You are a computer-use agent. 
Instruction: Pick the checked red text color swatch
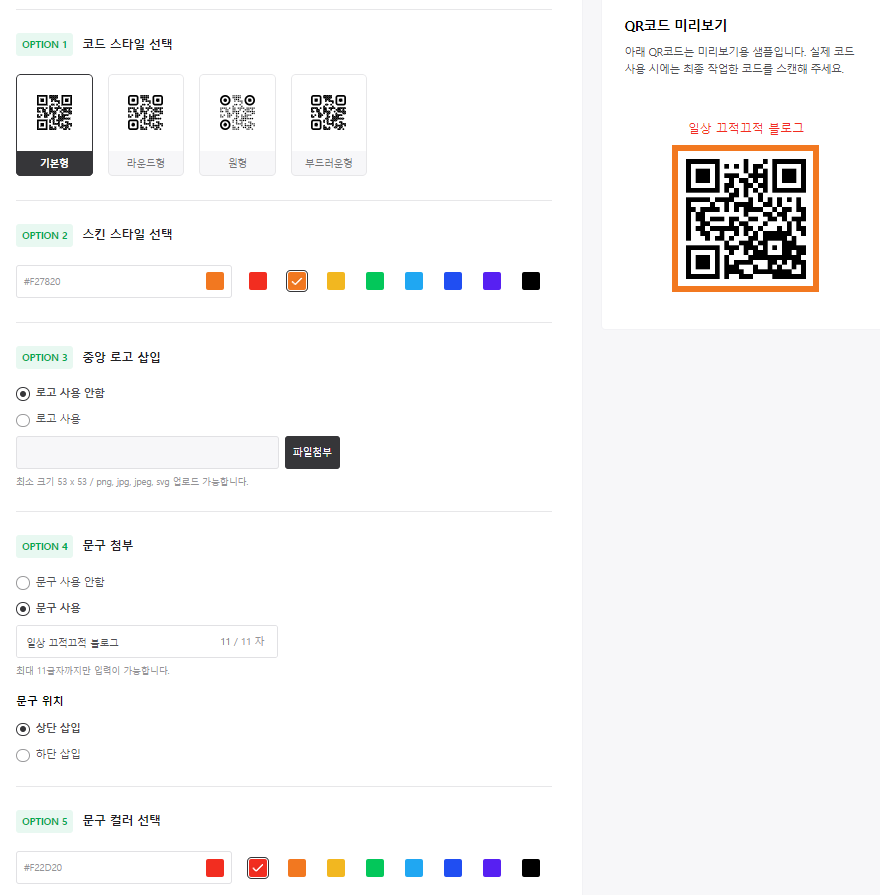(x=258, y=868)
